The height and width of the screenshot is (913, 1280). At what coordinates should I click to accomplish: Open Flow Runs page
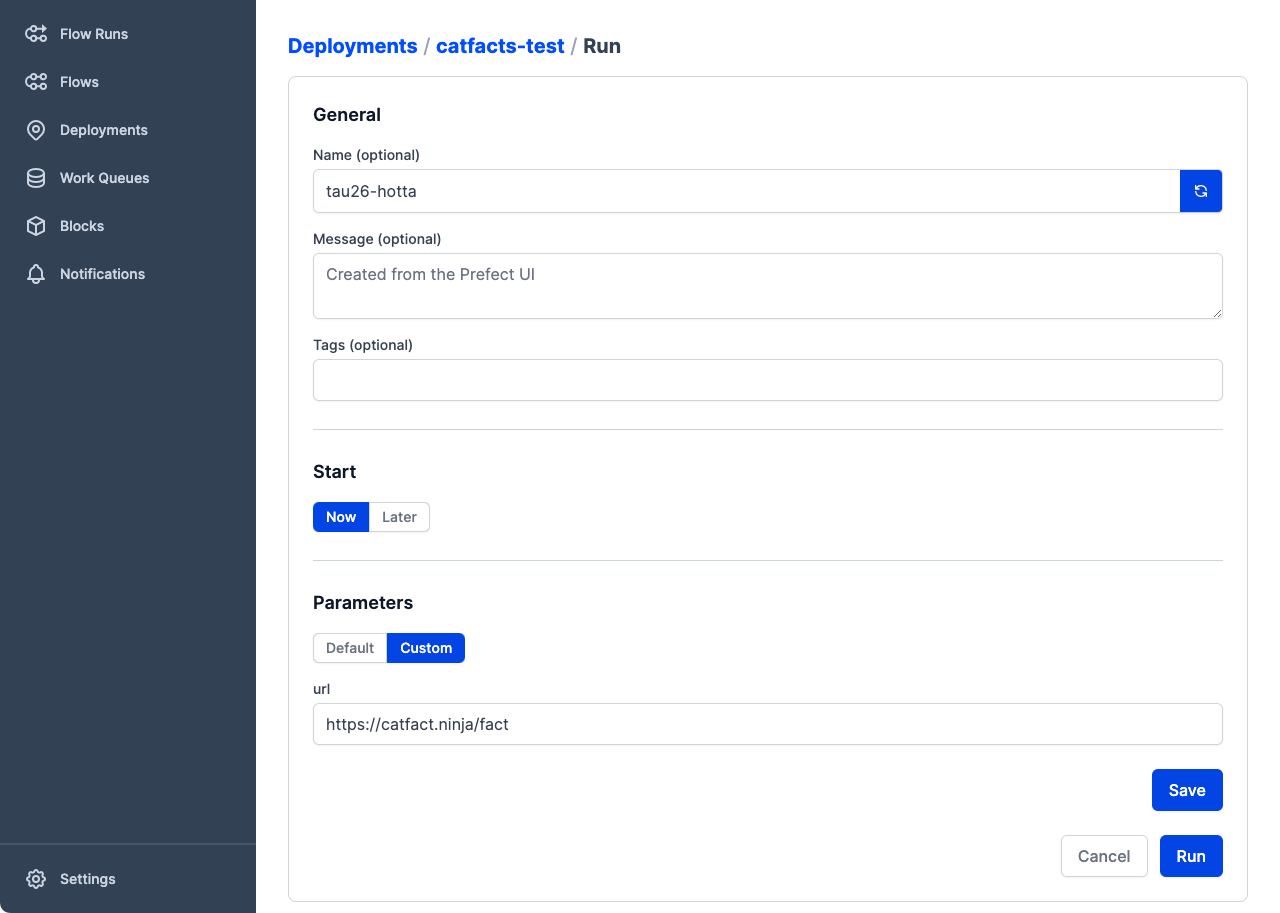[94, 34]
